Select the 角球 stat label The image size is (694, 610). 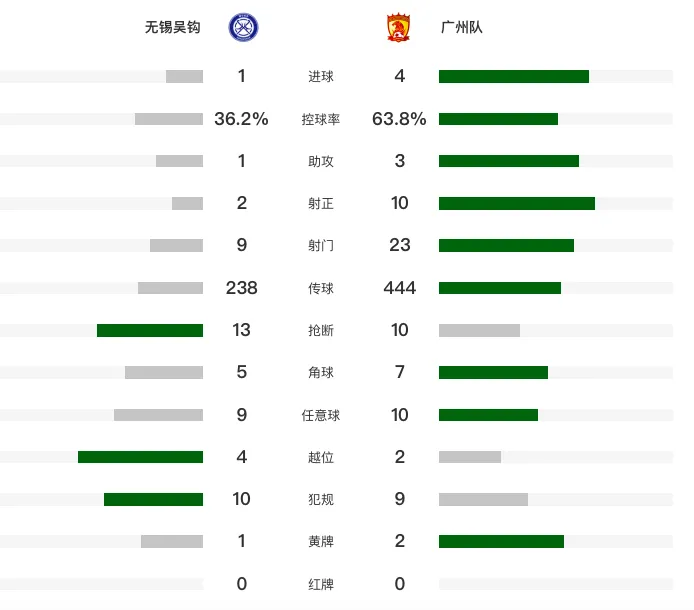[x=321, y=372]
